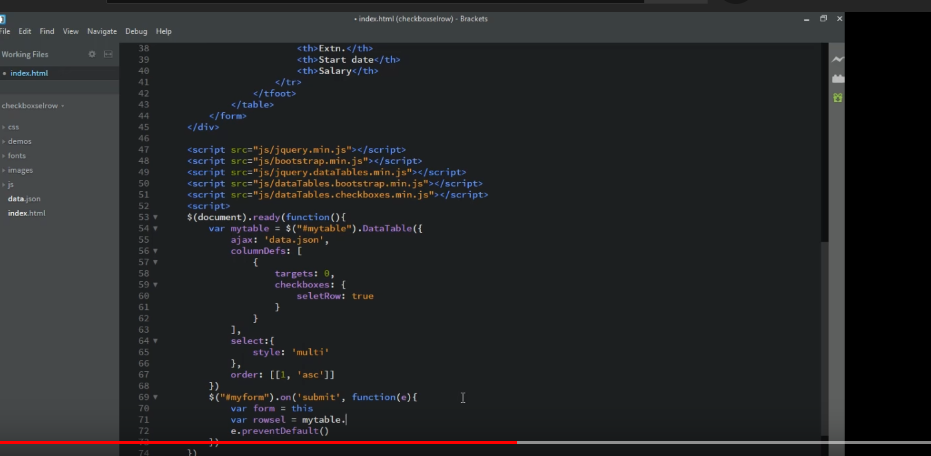Open the Find menu

pyautogui.click(x=47, y=31)
